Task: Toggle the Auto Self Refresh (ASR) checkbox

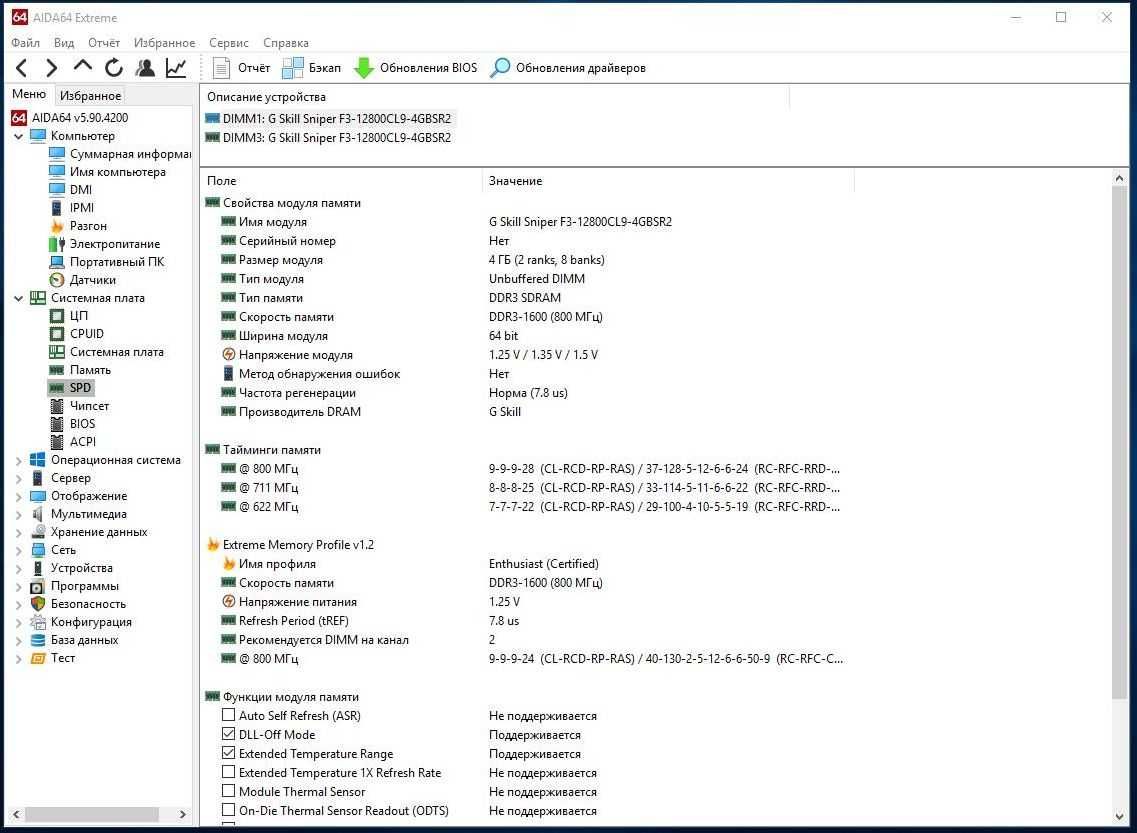Action: tap(228, 715)
